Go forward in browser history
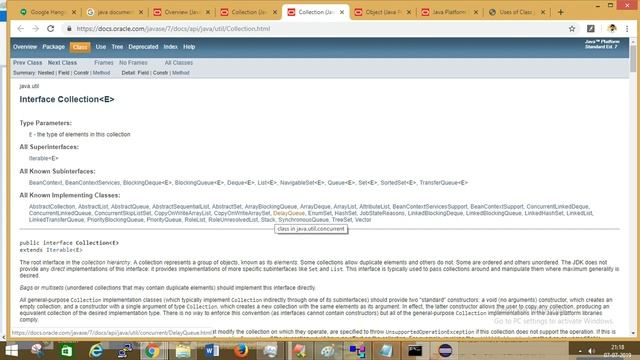Viewport: 640px width, 360px height. (x=36, y=29)
